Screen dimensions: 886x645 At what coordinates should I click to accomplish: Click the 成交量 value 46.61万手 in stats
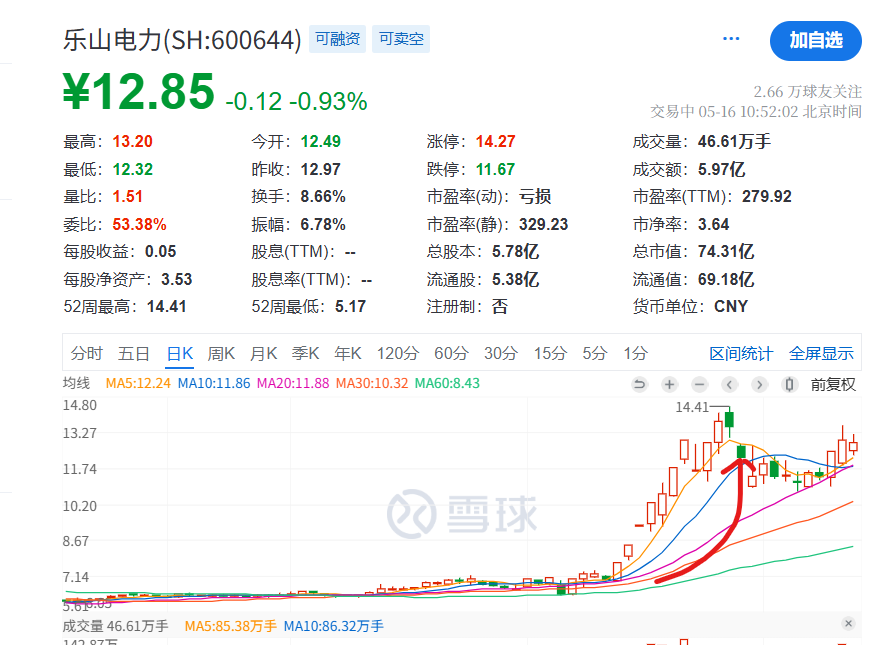[734, 141]
